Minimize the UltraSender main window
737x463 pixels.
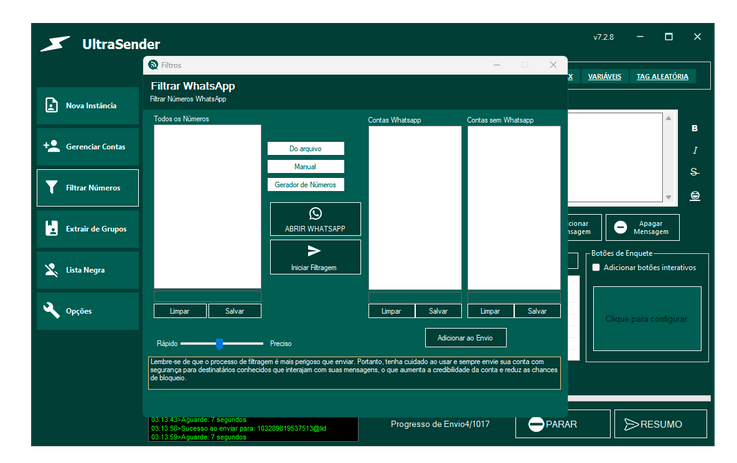[x=640, y=37]
